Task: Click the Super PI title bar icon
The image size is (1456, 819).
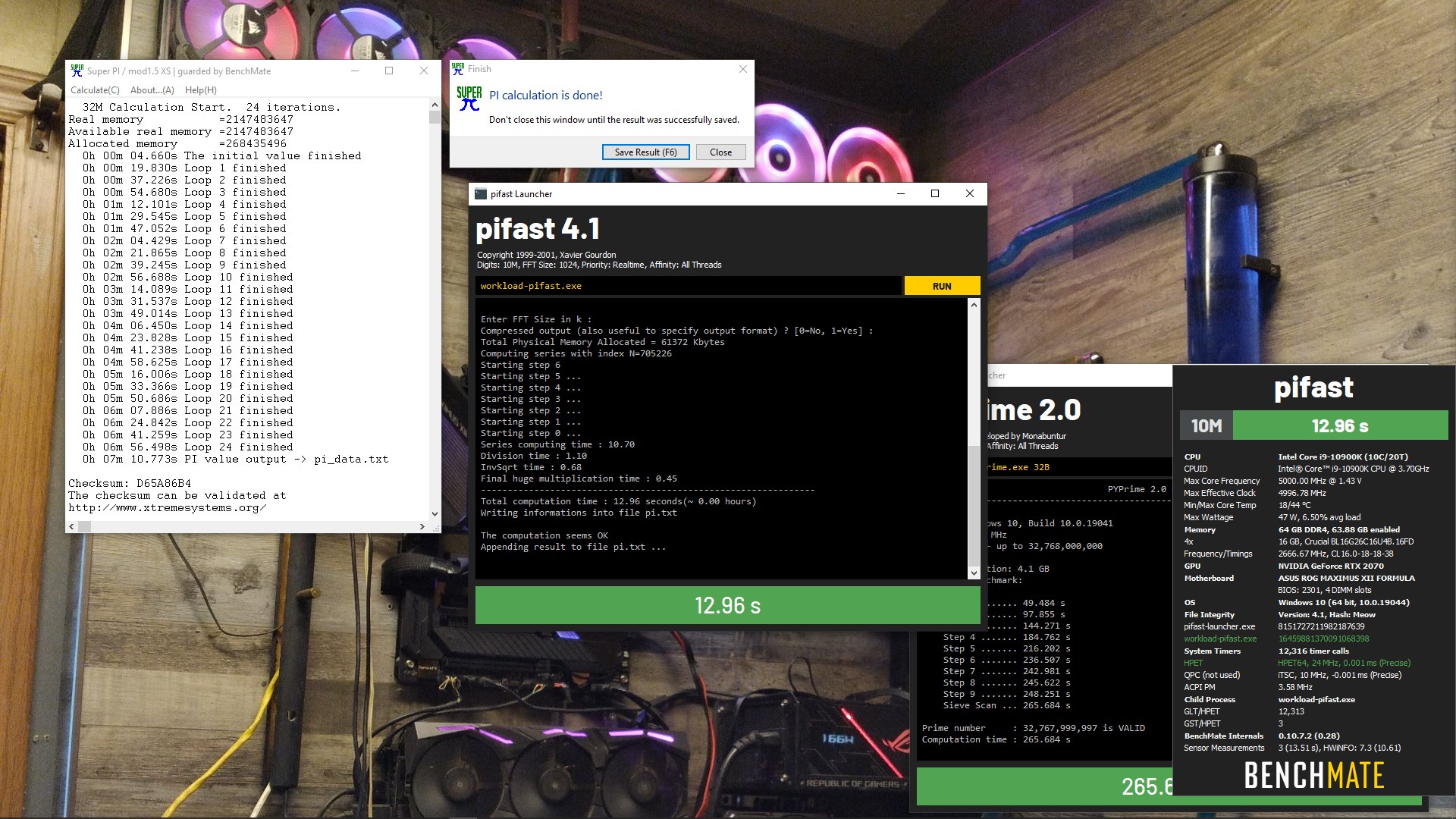Action: click(77, 71)
